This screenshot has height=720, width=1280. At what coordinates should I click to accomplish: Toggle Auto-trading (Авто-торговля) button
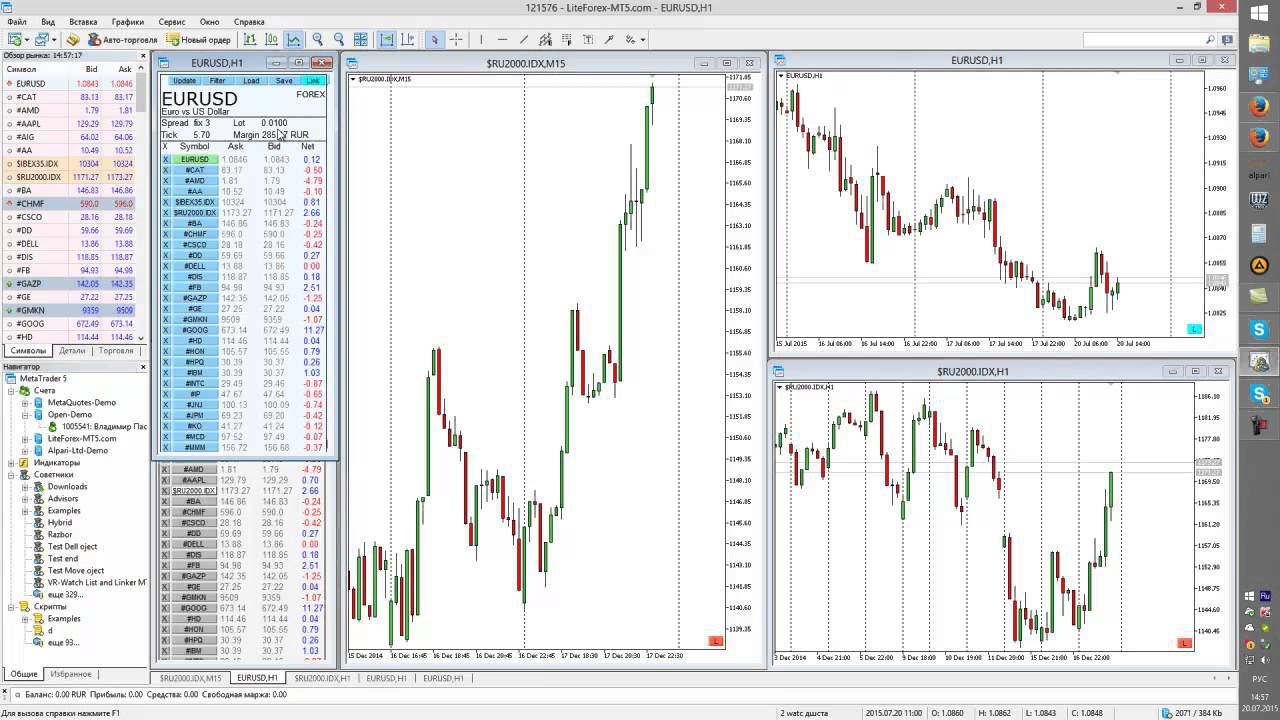pos(123,39)
